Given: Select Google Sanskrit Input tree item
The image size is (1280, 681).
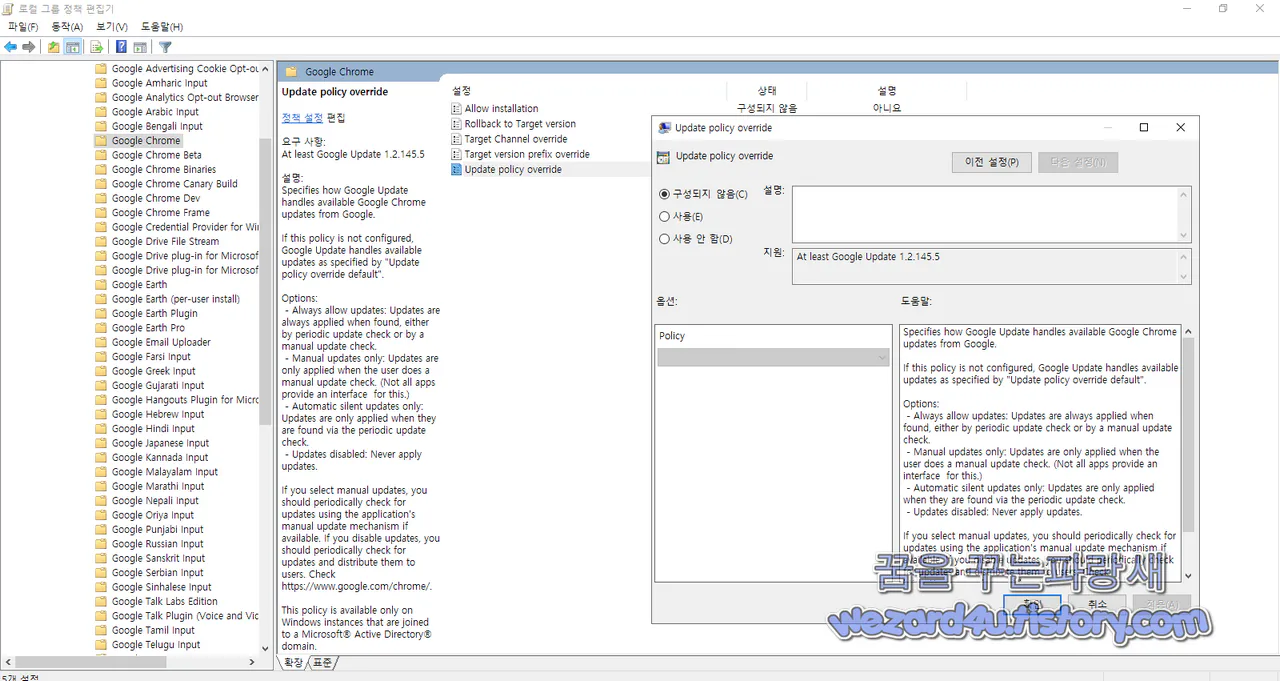Looking at the screenshot, I should [x=158, y=559].
